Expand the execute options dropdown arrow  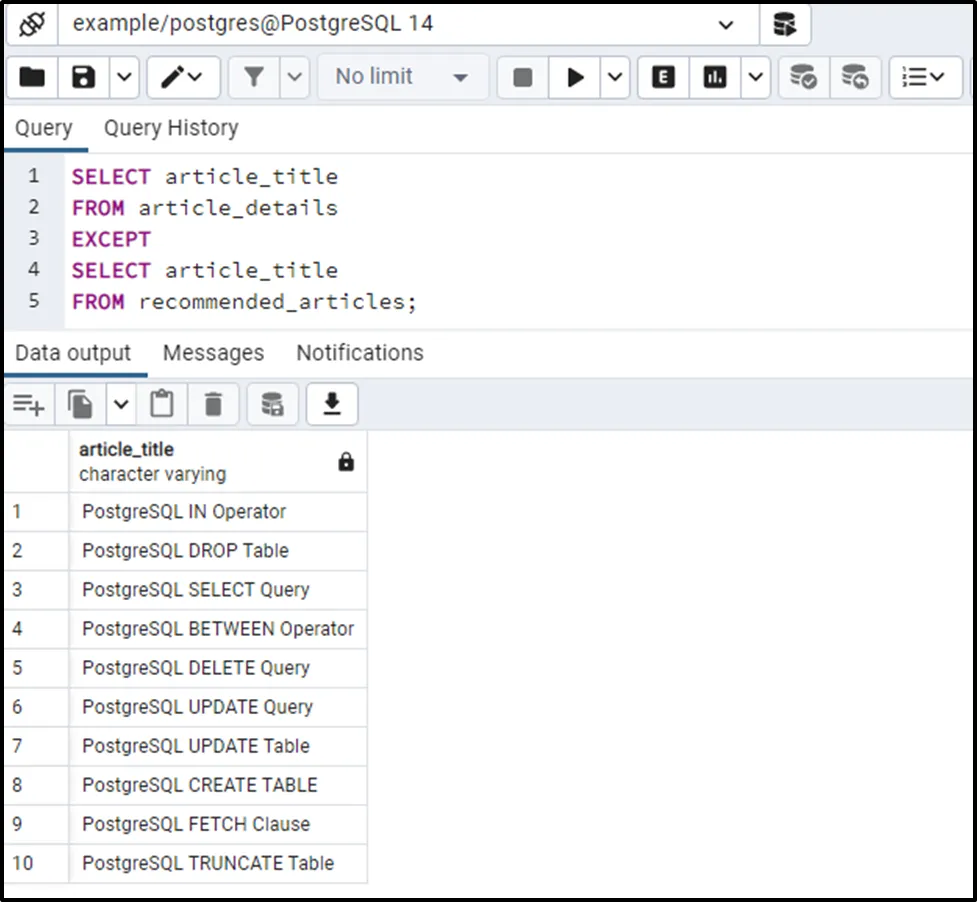pos(614,77)
